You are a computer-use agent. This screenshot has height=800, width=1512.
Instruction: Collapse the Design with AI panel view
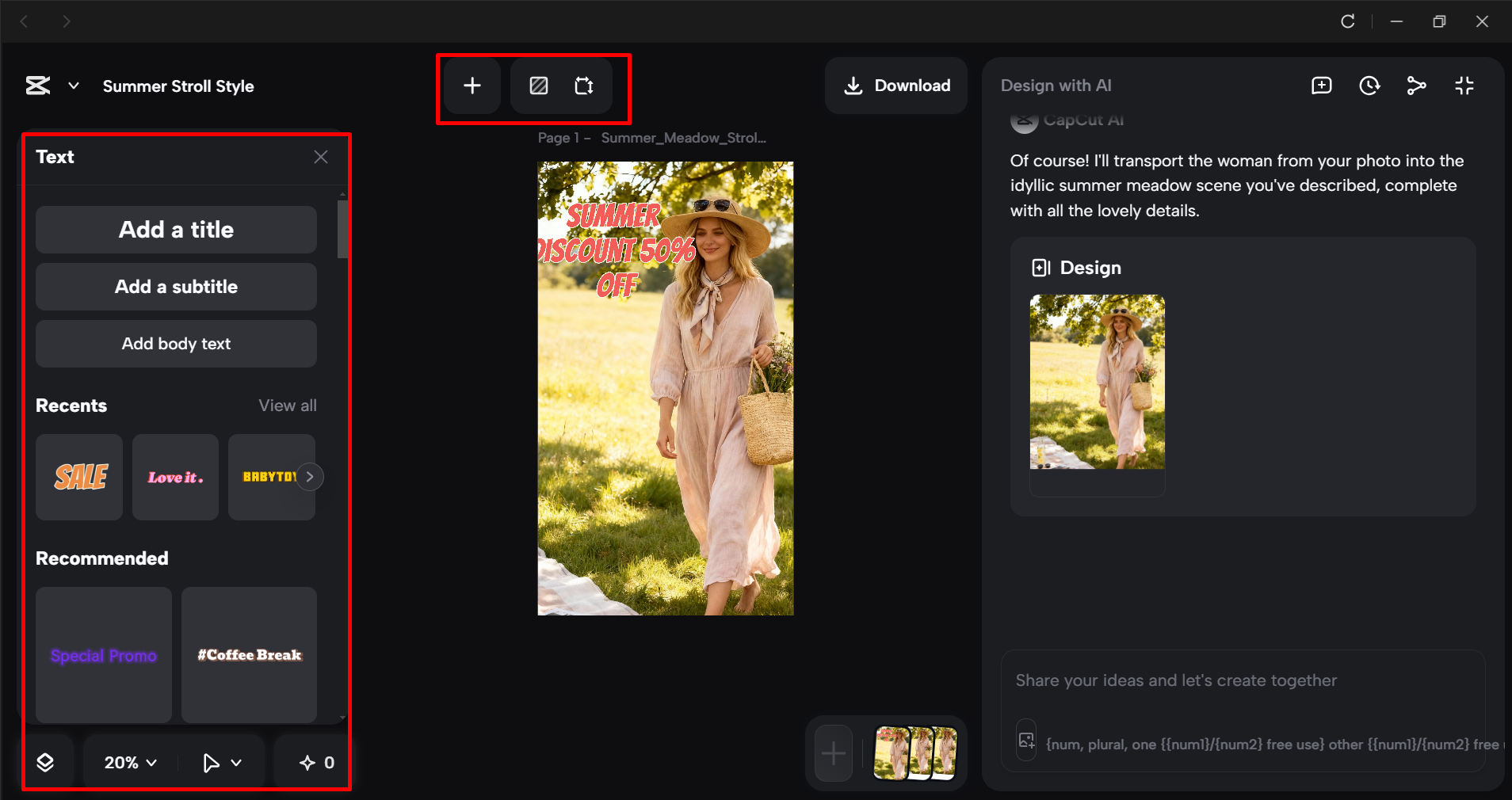pos(1464,86)
